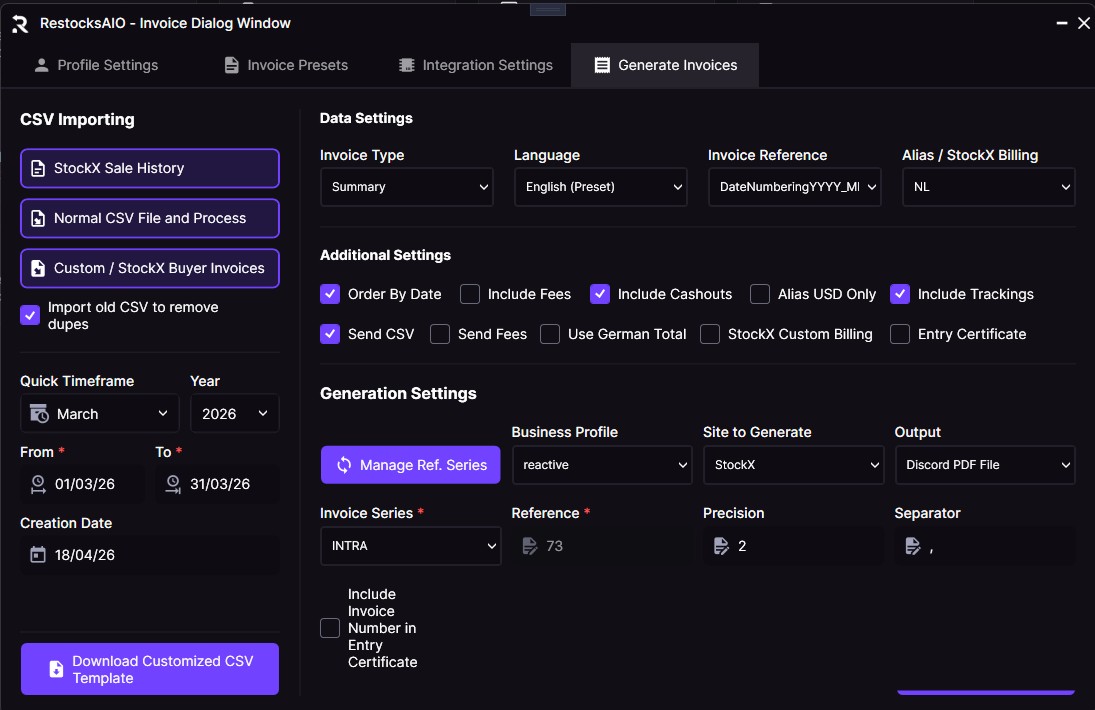Expand the Site to Generate dropdown
Viewport: 1095px width, 710px height.
click(792, 465)
